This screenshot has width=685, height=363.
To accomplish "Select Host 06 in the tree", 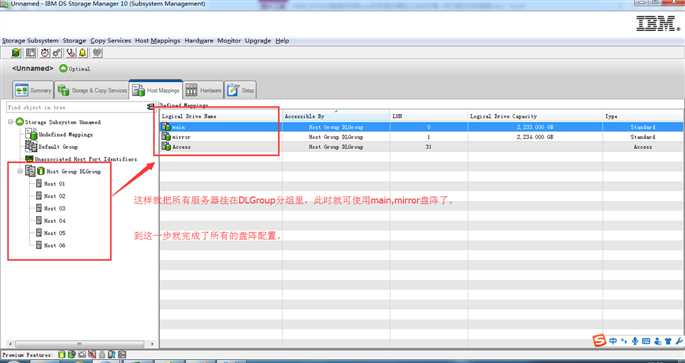I will click(54, 245).
